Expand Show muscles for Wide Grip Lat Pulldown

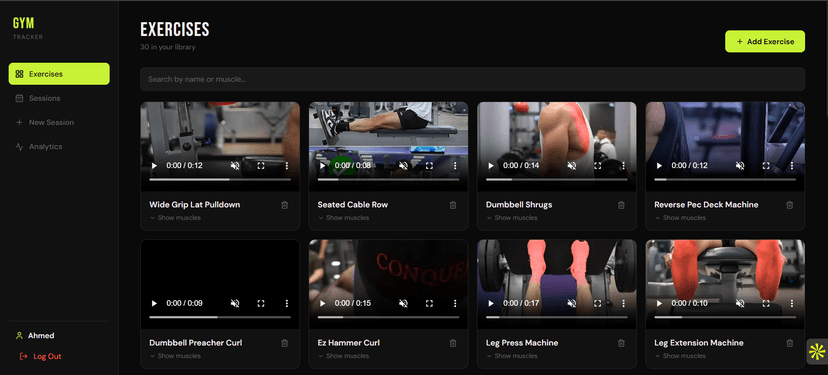pyautogui.click(x=175, y=218)
